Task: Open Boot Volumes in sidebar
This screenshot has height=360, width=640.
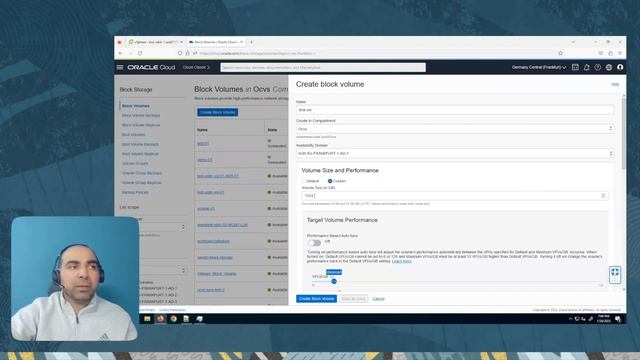Action: click(133, 135)
